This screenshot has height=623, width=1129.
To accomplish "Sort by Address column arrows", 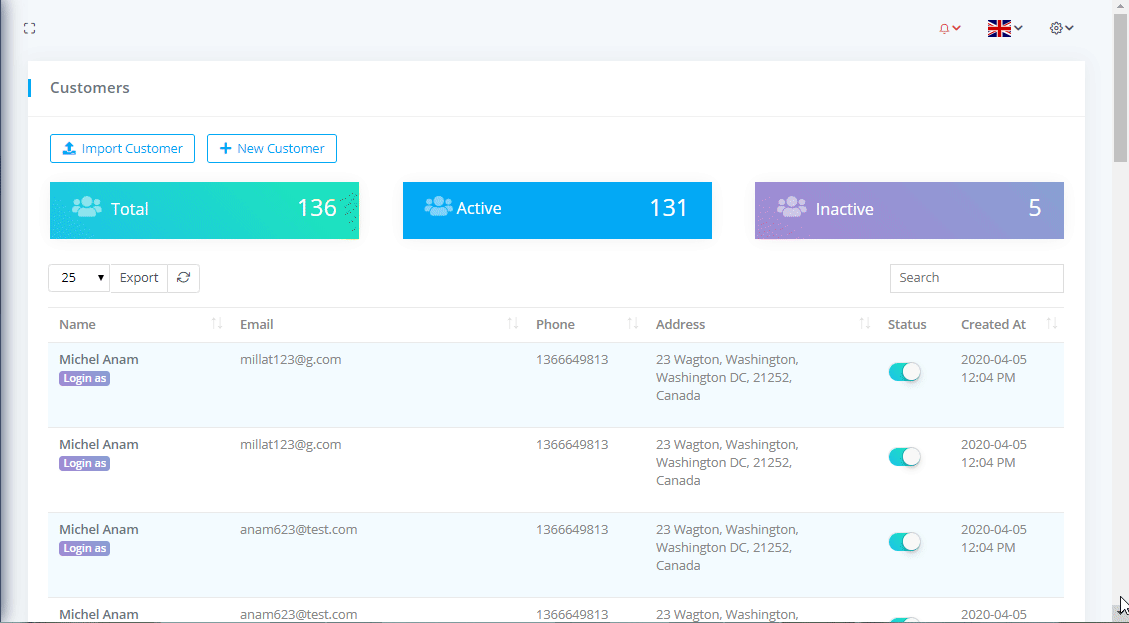I will (865, 324).
